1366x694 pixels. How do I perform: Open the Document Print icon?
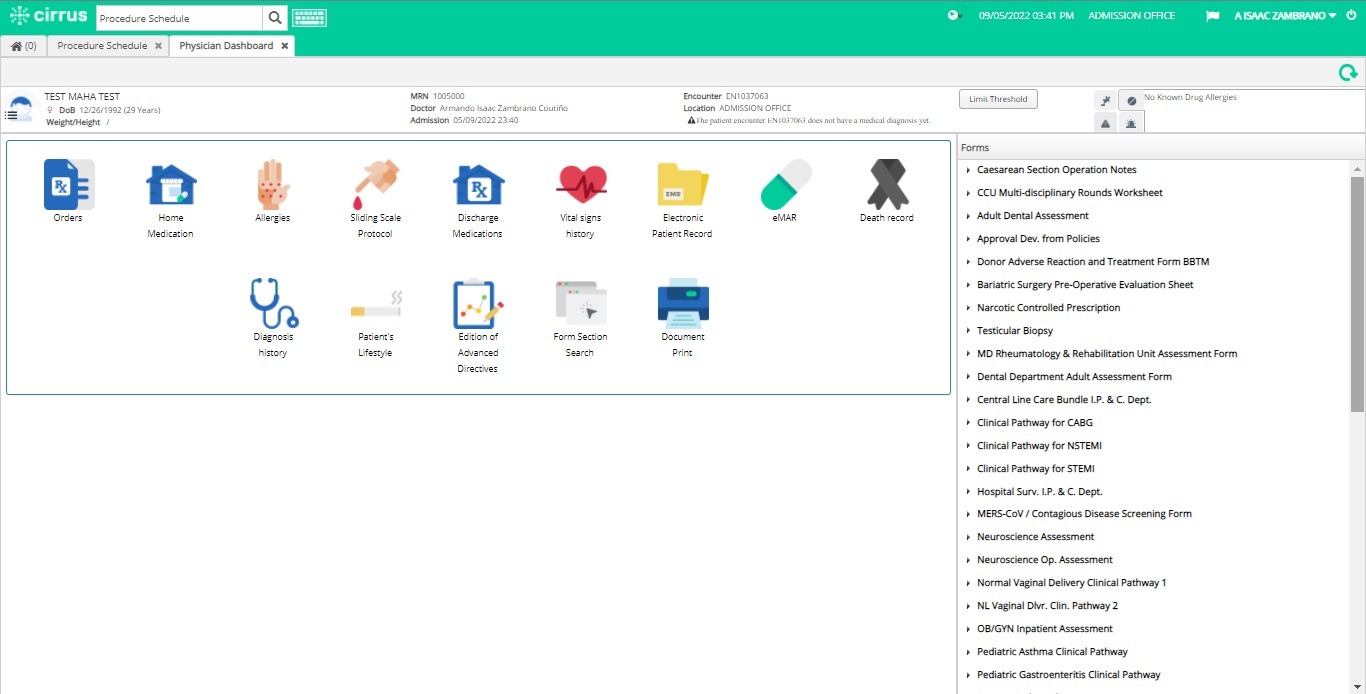point(683,303)
